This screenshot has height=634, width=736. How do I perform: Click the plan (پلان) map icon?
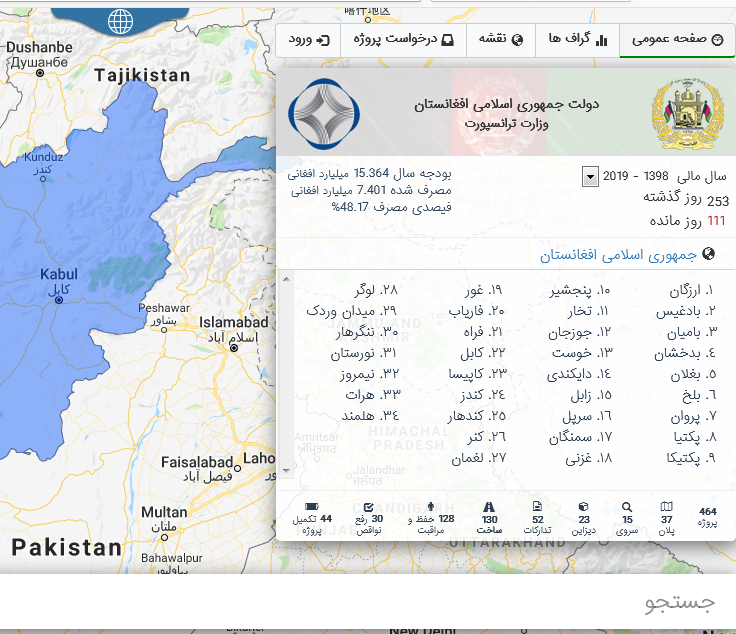tap(667, 507)
